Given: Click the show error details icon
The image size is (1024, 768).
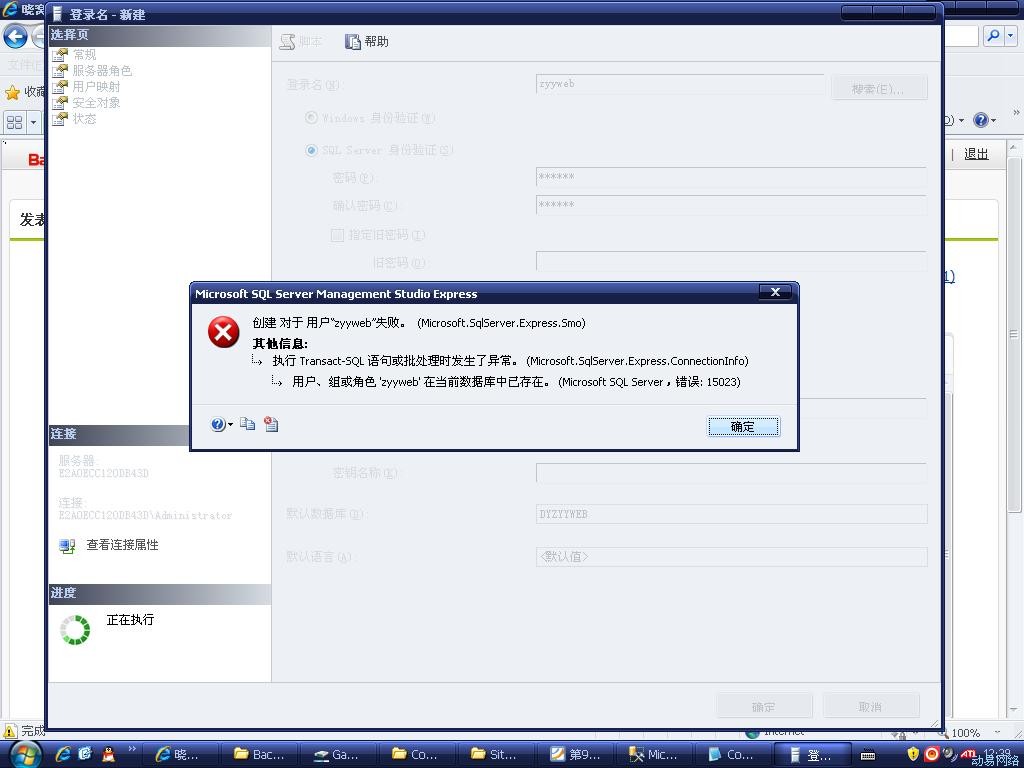Looking at the screenshot, I should (x=271, y=425).
